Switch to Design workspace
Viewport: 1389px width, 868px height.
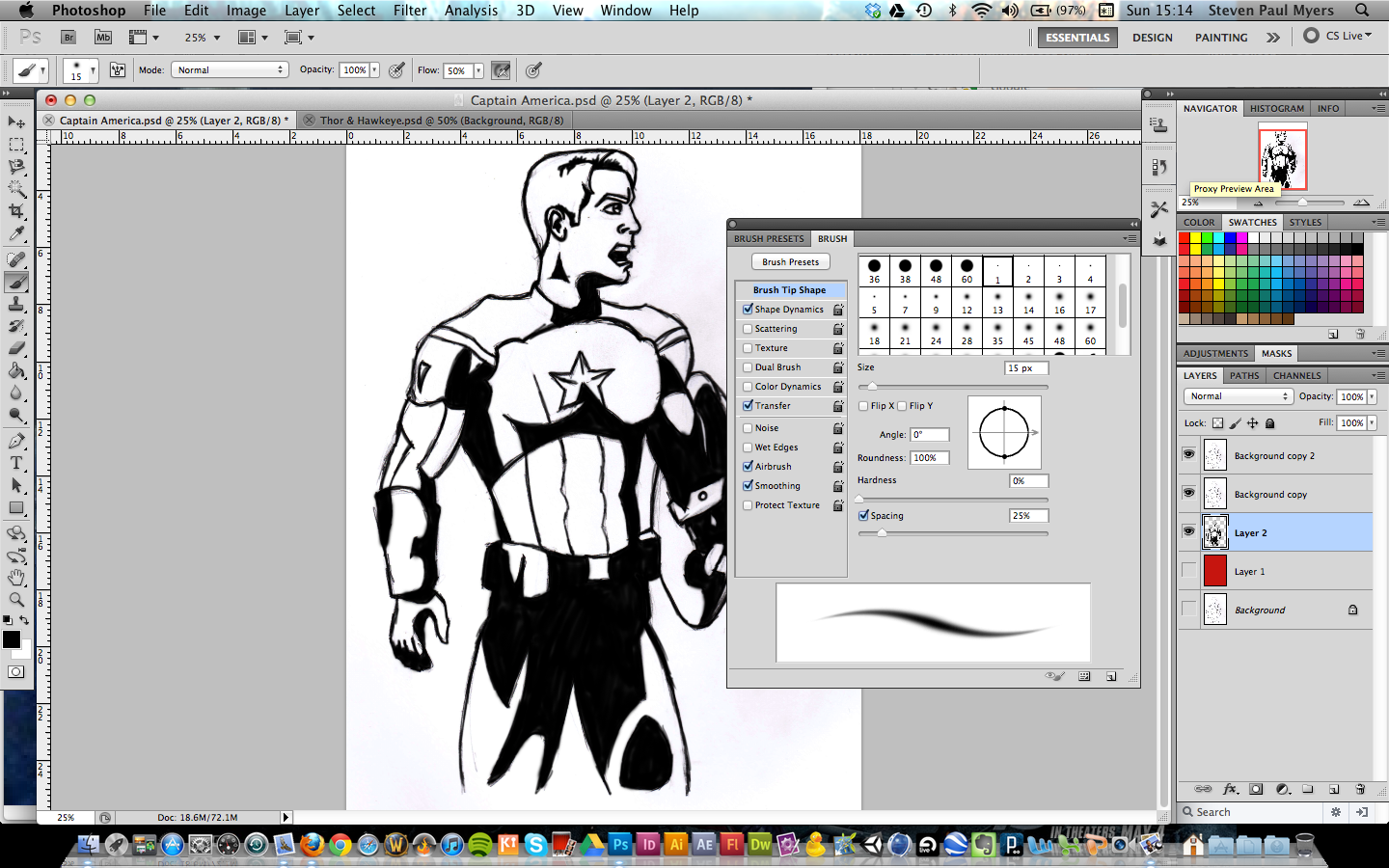(1153, 38)
